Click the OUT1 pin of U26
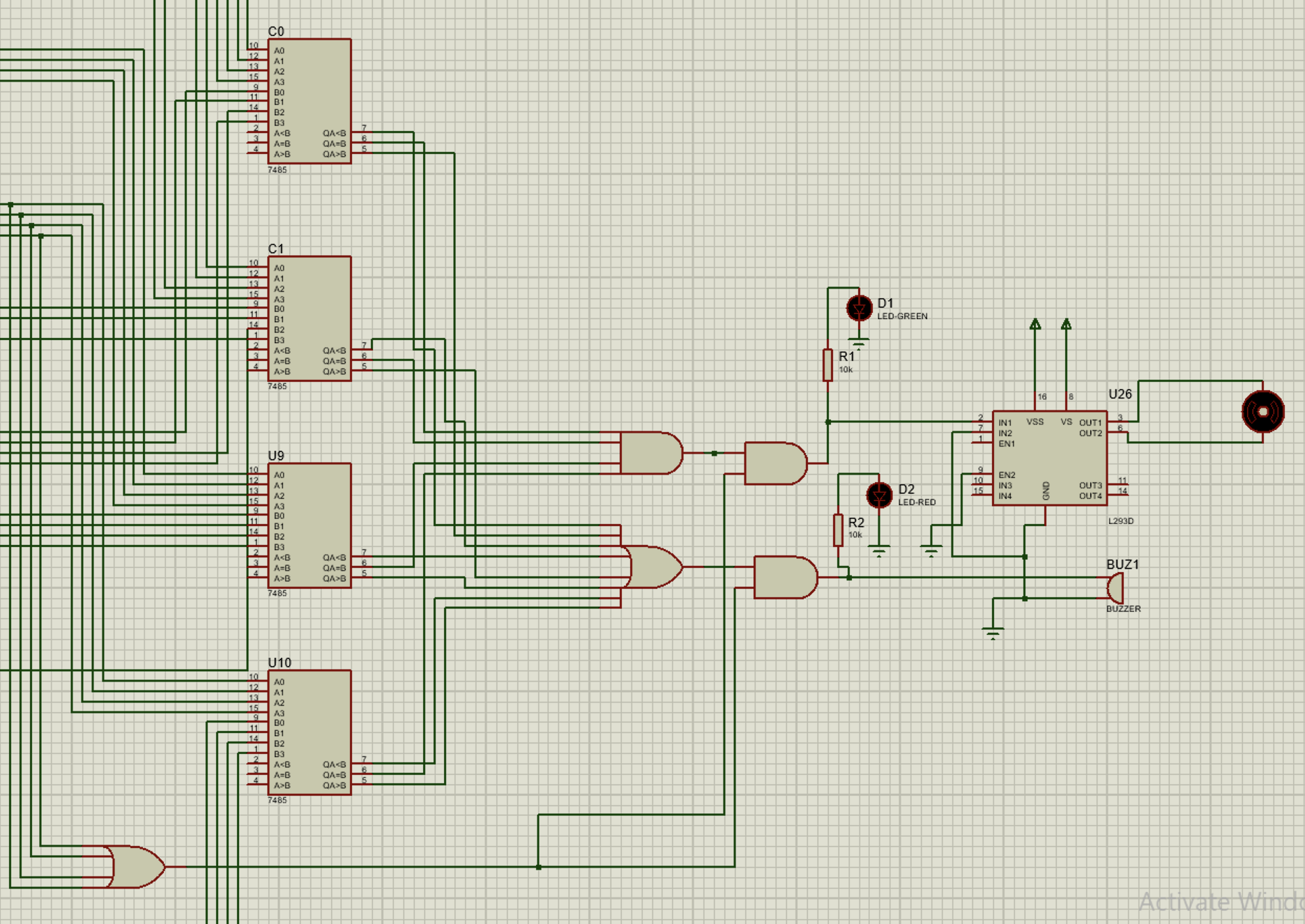Screen dimensions: 1305x924 pos(1117,422)
